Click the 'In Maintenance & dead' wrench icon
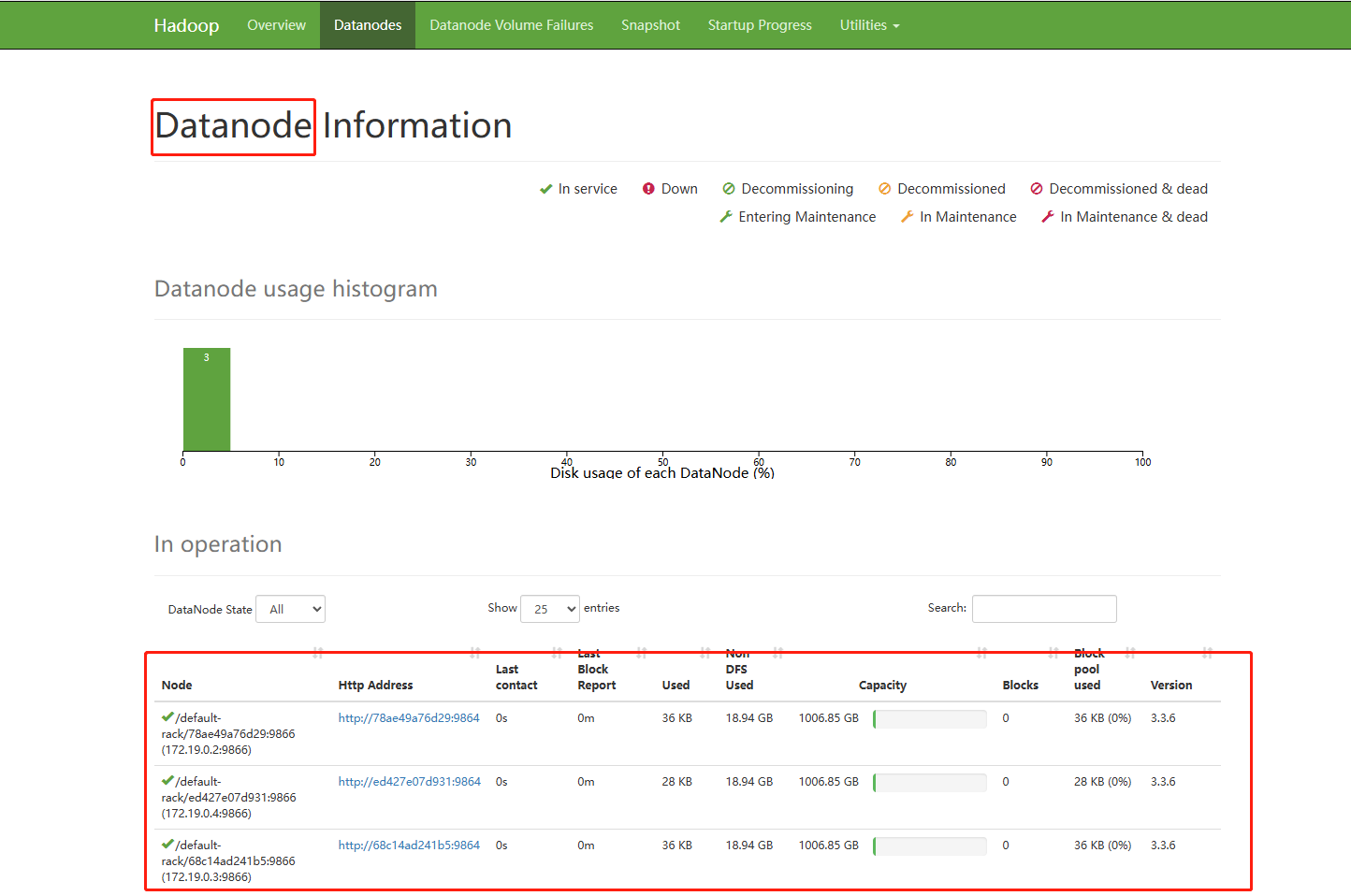 click(x=1047, y=216)
